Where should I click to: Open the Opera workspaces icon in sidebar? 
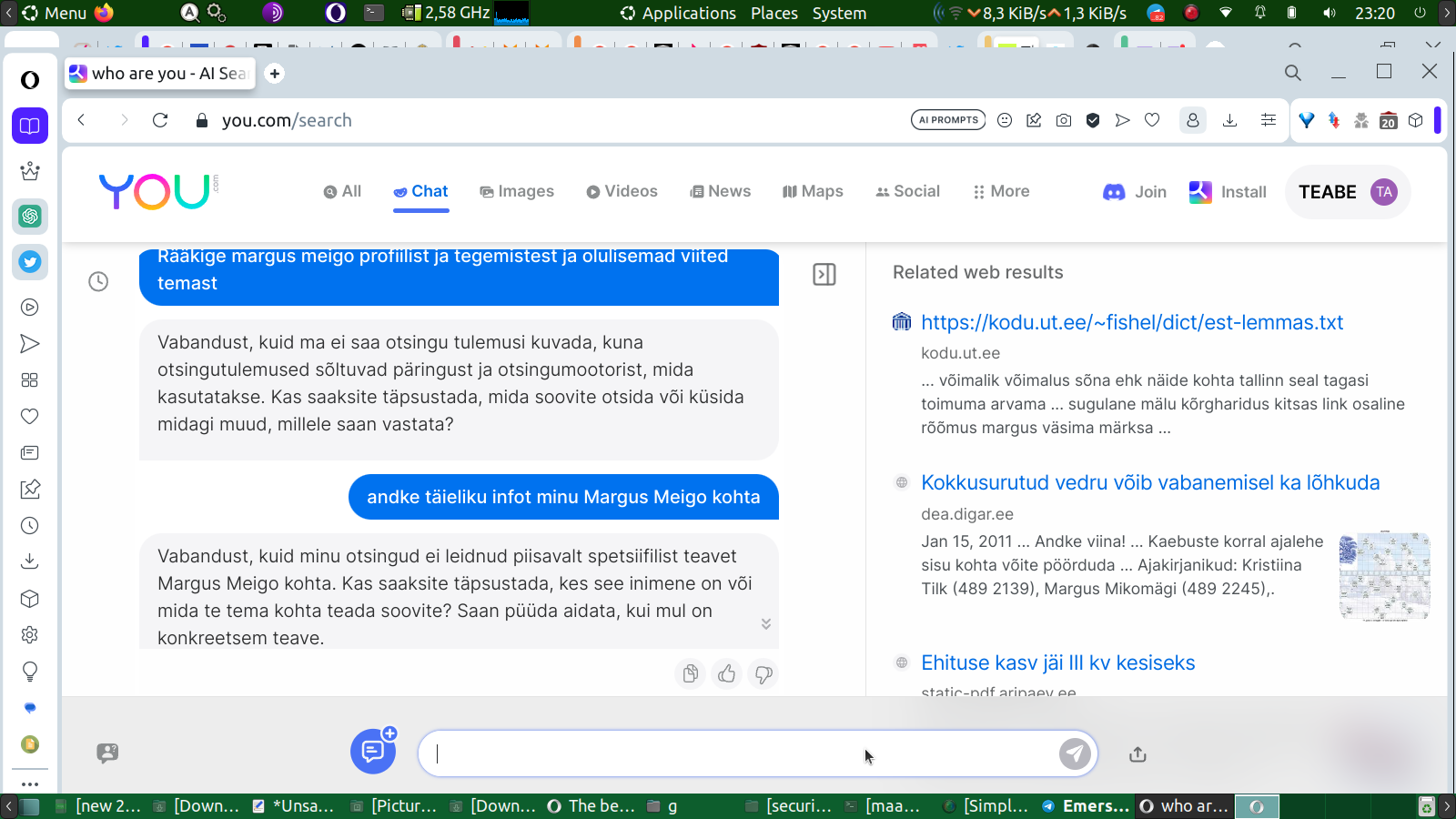(x=30, y=126)
